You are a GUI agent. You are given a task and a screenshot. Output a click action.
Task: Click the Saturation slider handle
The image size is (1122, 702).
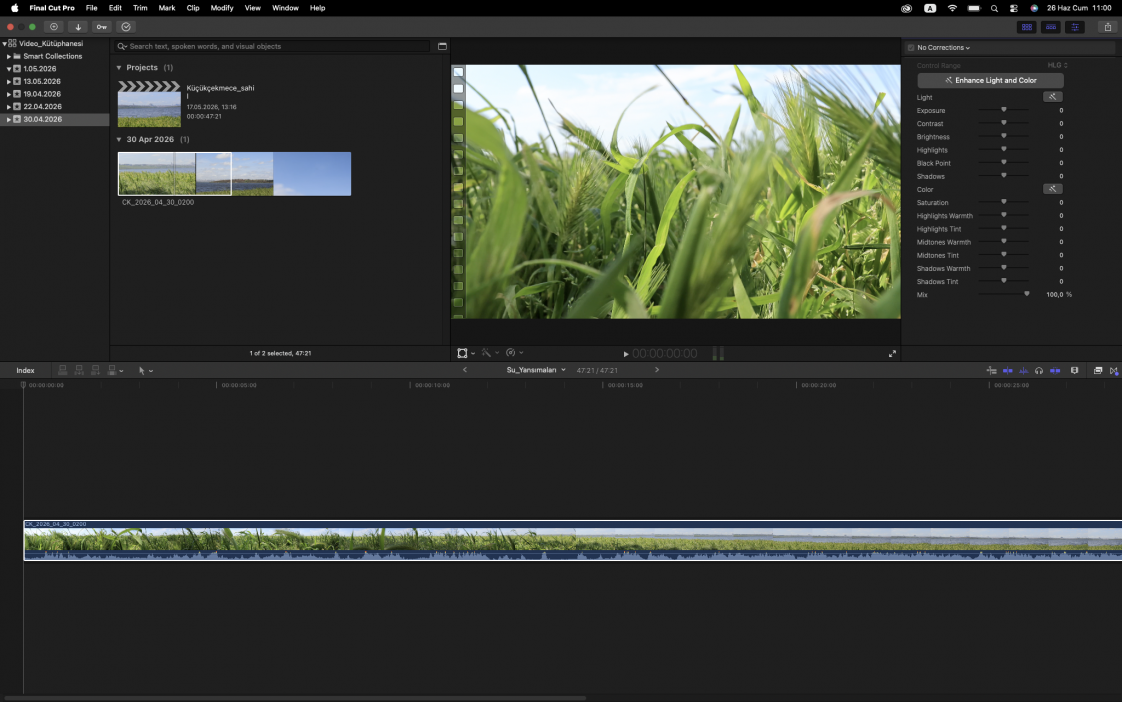click(x=1003, y=203)
